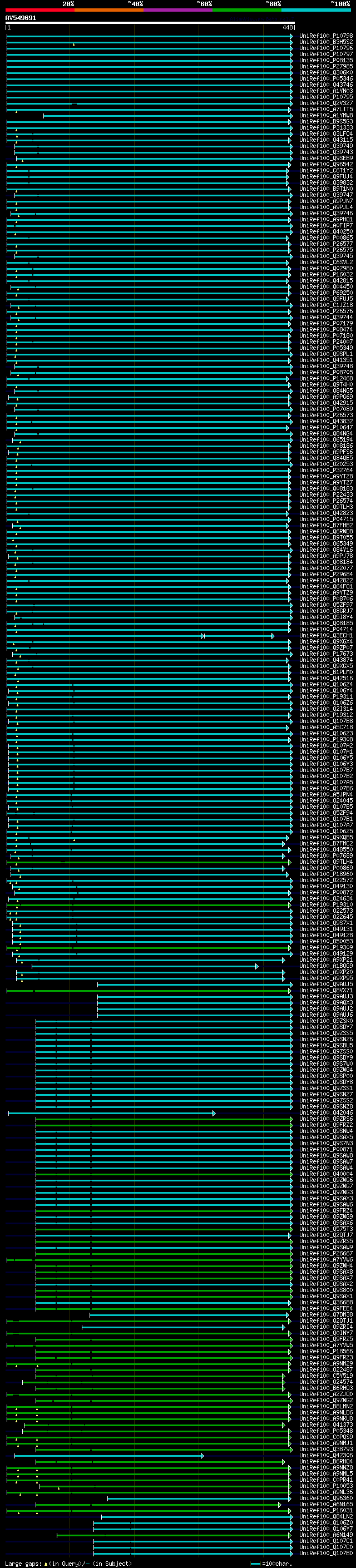Click hit label UniRef100_P05348
Screen dimensions: 356x1568
point(326,1431)
